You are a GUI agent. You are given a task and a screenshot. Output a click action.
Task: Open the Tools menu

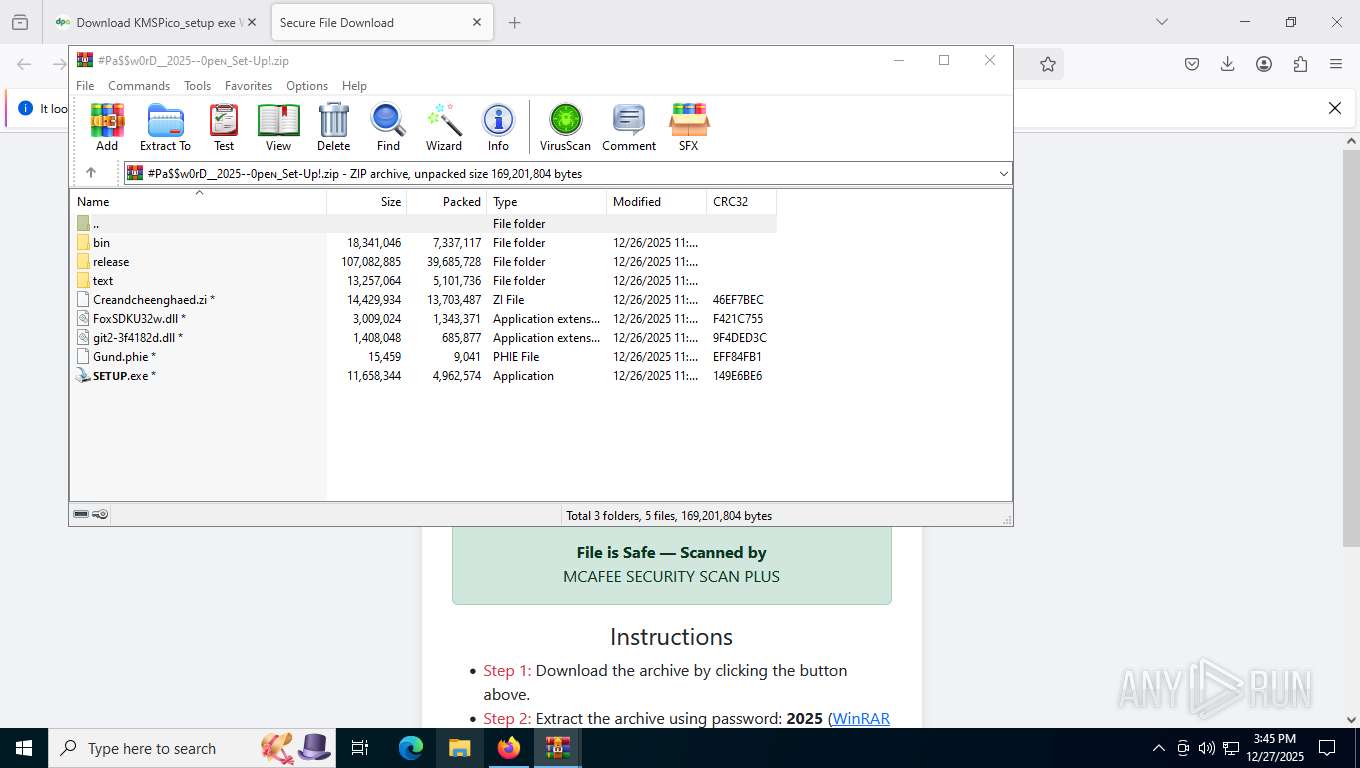click(x=197, y=86)
